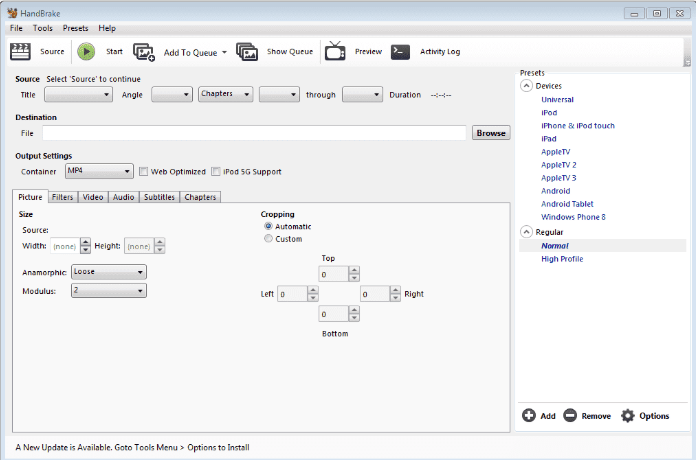The height and width of the screenshot is (460, 696).
Task: Open the Tools menu
Action: pos(43,28)
